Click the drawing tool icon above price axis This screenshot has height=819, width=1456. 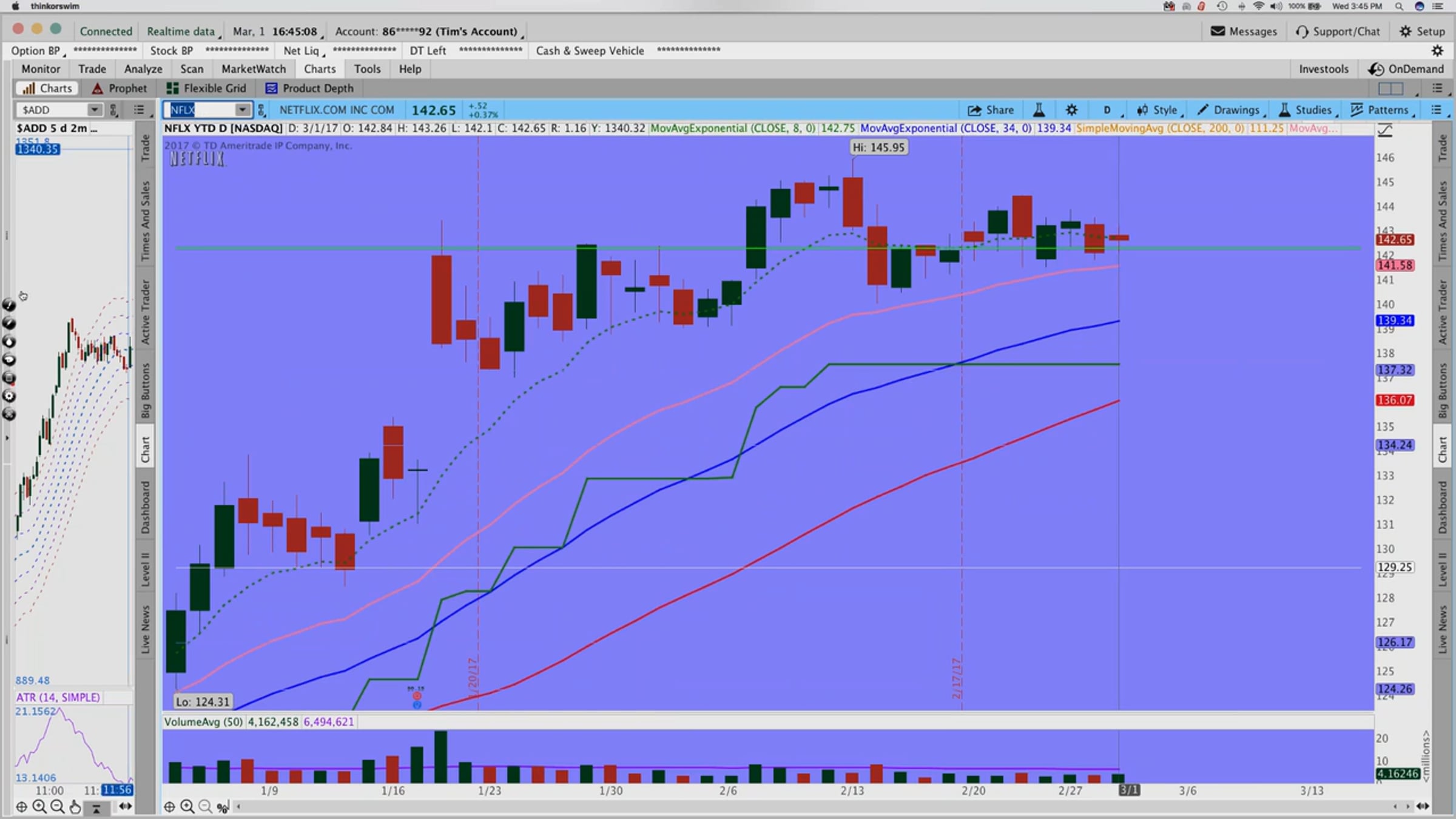1385,130
